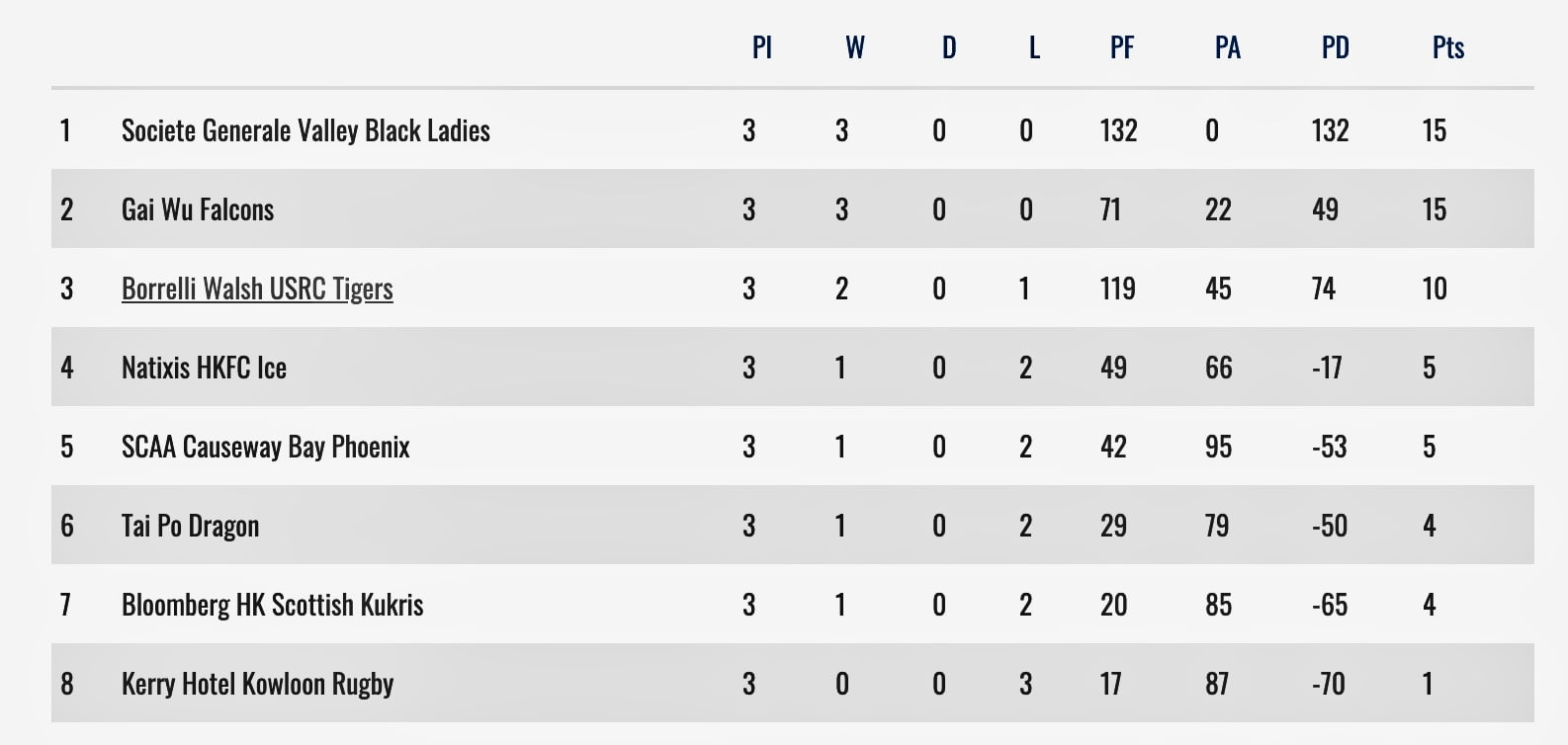Click the L losses column header

(x=1034, y=47)
